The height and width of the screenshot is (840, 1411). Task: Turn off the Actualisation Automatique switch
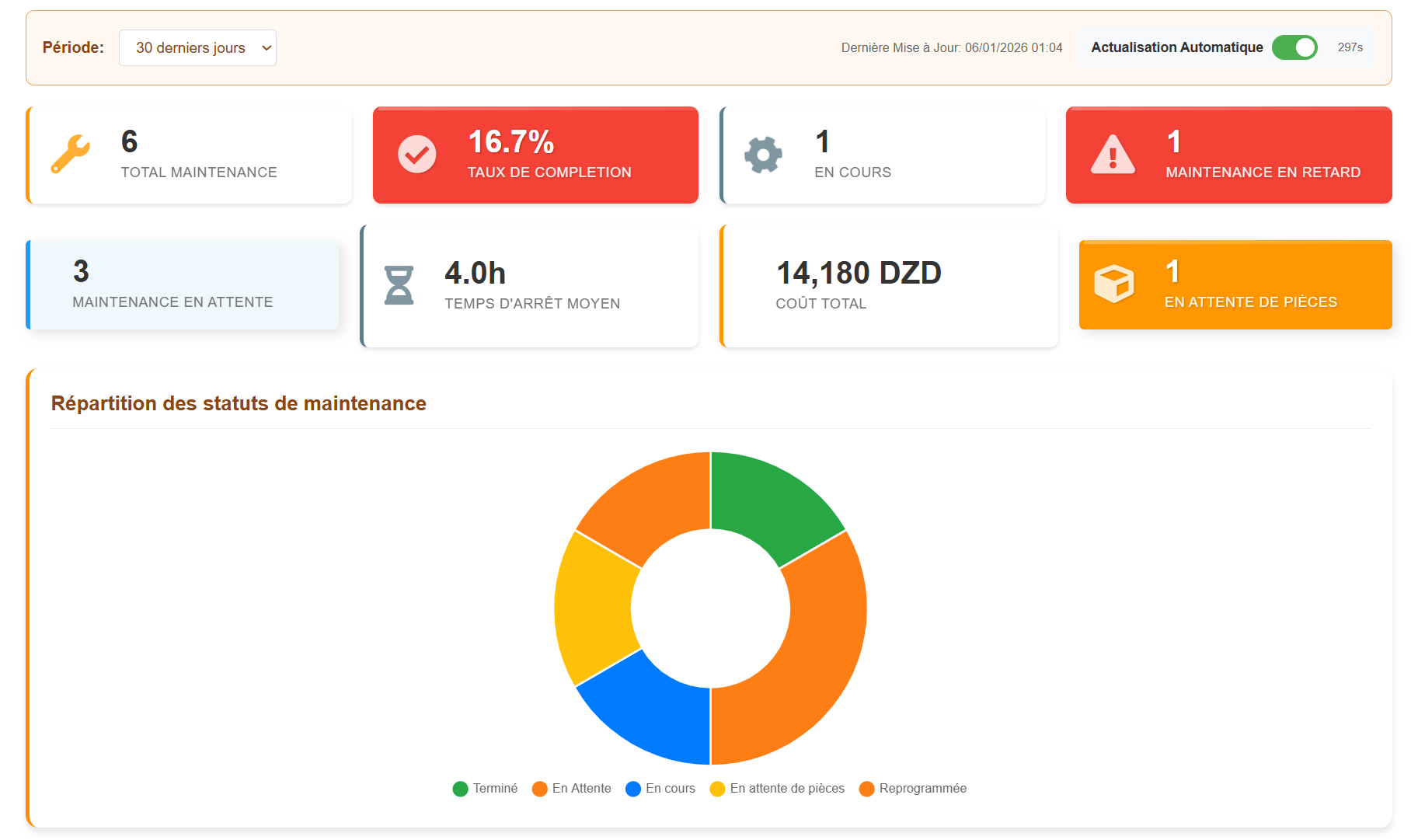point(1294,47)
